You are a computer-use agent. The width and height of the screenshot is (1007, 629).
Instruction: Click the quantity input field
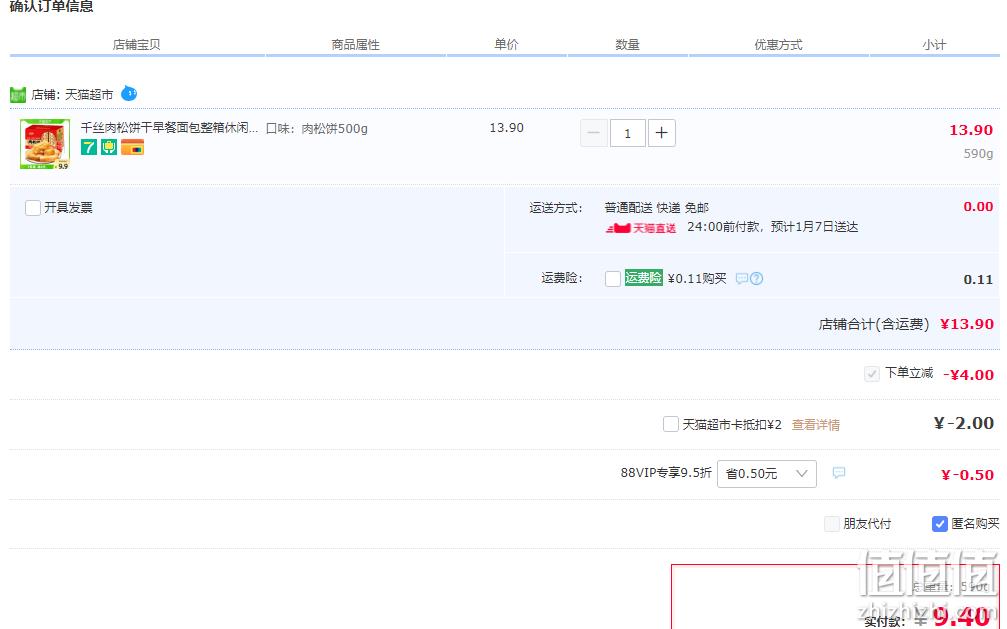(x=627, y=133)
